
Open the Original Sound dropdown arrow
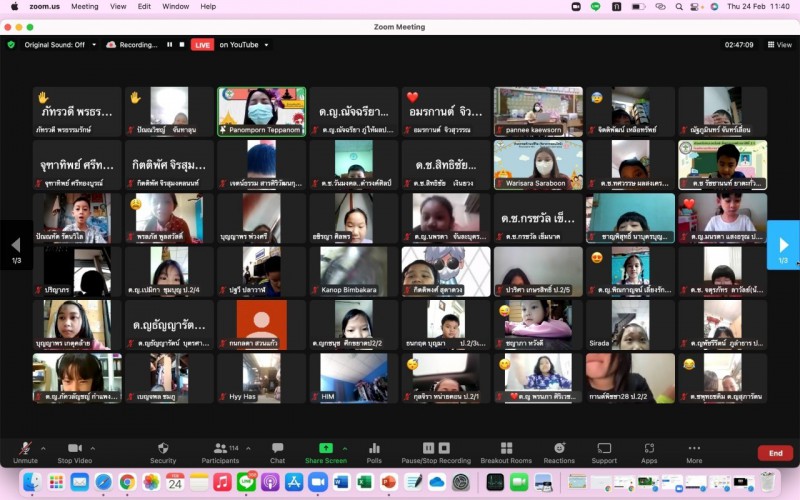(94, 45)
